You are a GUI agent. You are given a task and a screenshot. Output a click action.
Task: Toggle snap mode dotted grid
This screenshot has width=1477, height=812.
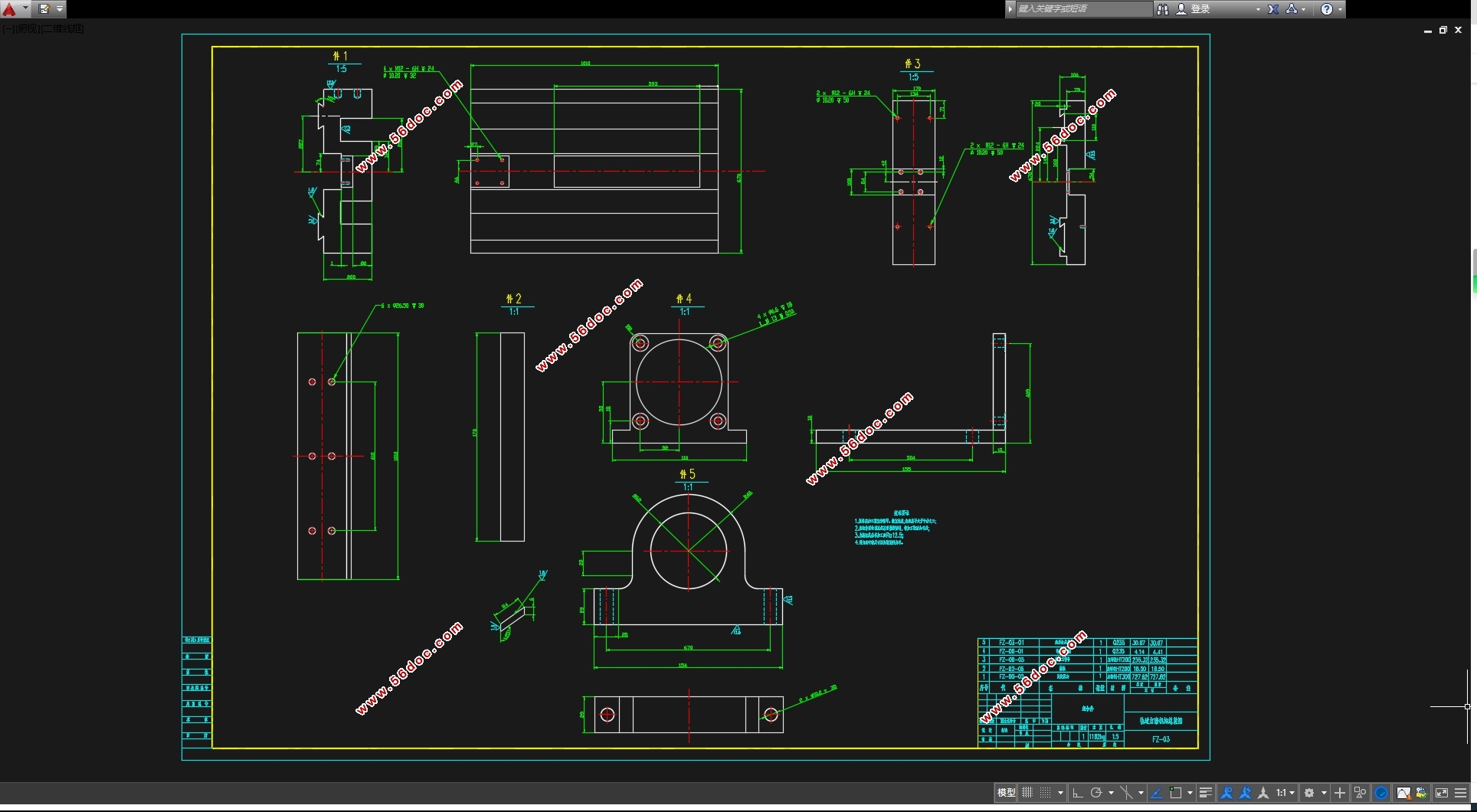pyautogui.click(x=1045, y=793)
